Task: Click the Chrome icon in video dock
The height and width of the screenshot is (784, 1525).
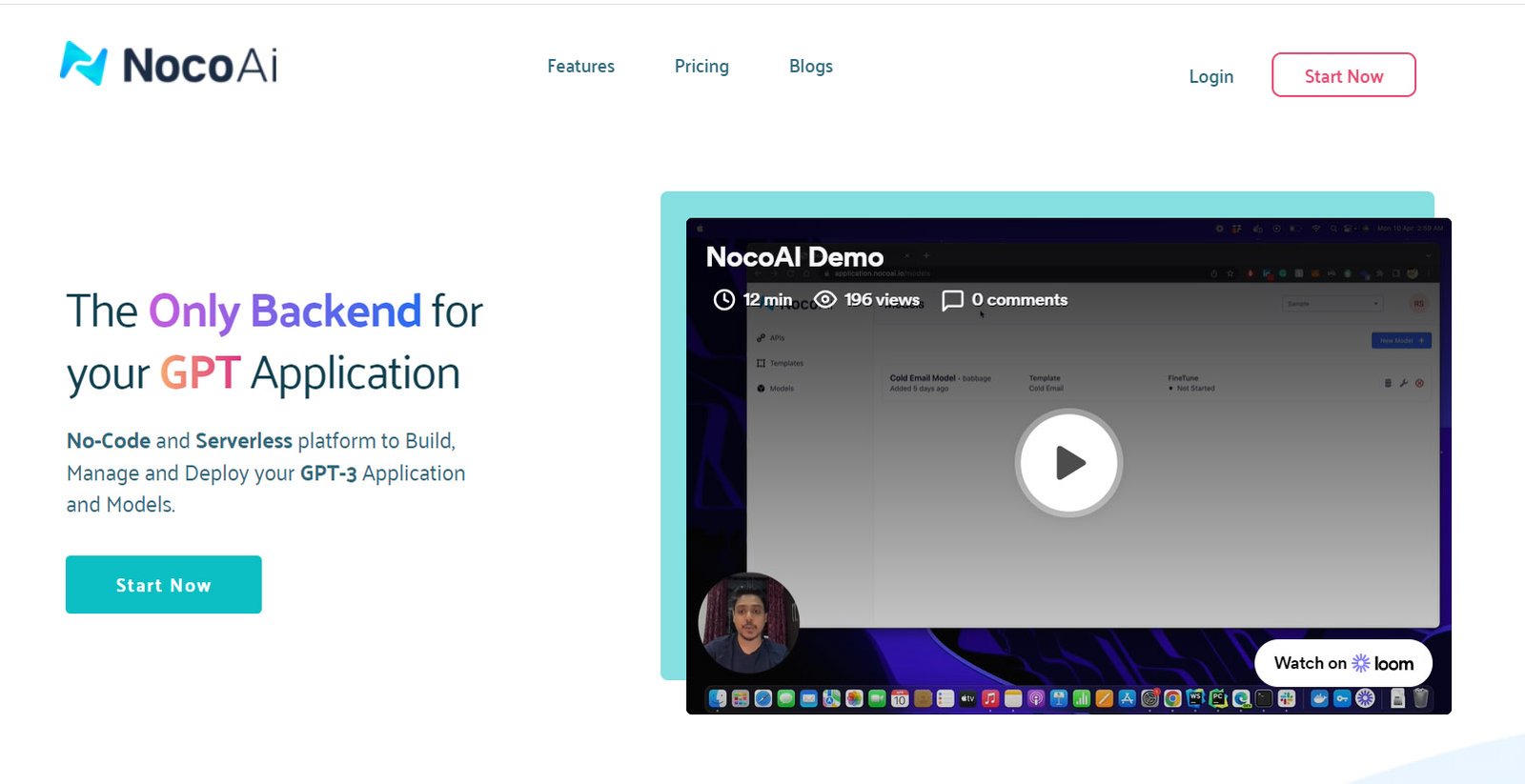Action: coord(1172,698)
